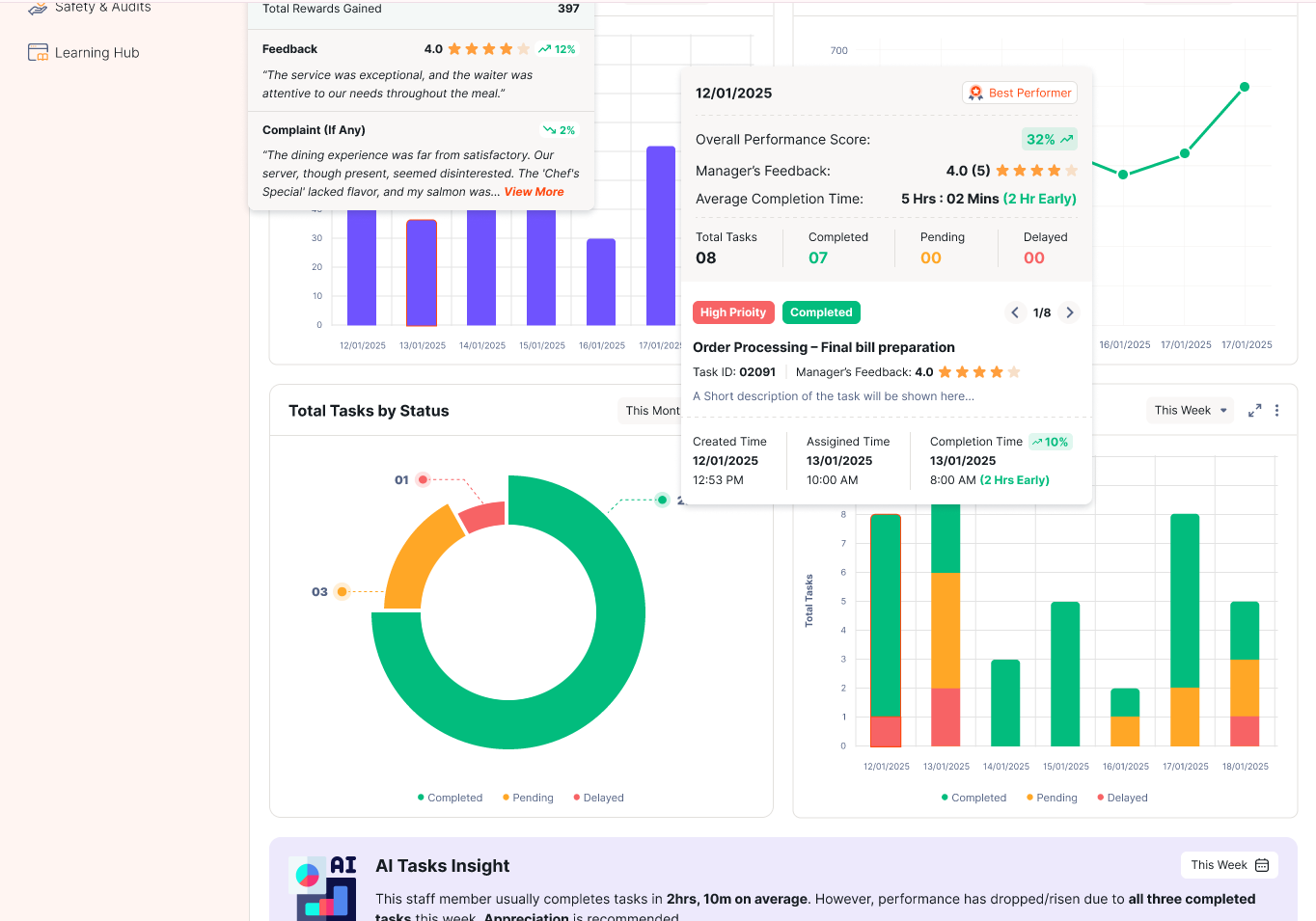Click the Best Performer badge icon
The image size is (1316, 921).
(976, 94)
